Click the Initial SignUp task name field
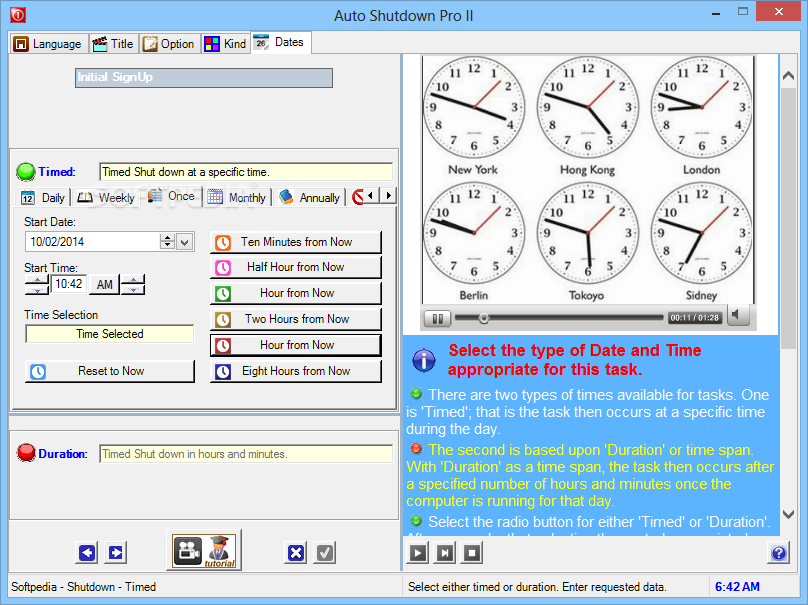The width and height of the screenshot is (808, 605). click(204, 78)
